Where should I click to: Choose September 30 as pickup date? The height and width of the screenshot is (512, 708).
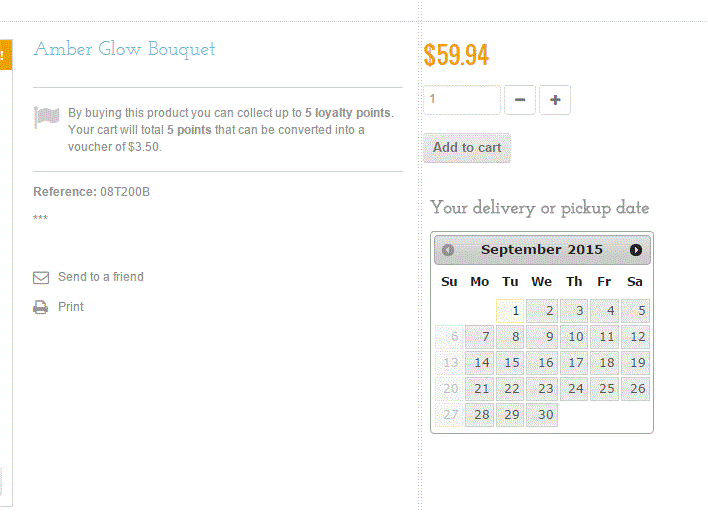pyautogui.click(x=542, y=415)
